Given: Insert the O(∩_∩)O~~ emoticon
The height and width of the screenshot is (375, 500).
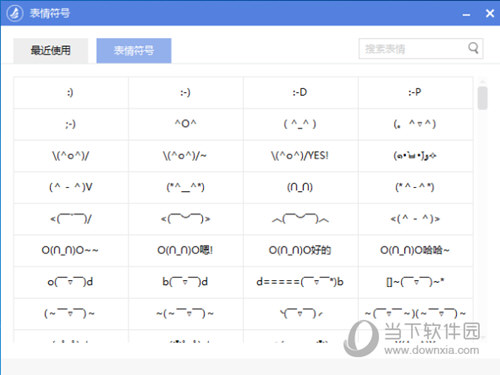Looking at the screenshot, I should [71, 250].
